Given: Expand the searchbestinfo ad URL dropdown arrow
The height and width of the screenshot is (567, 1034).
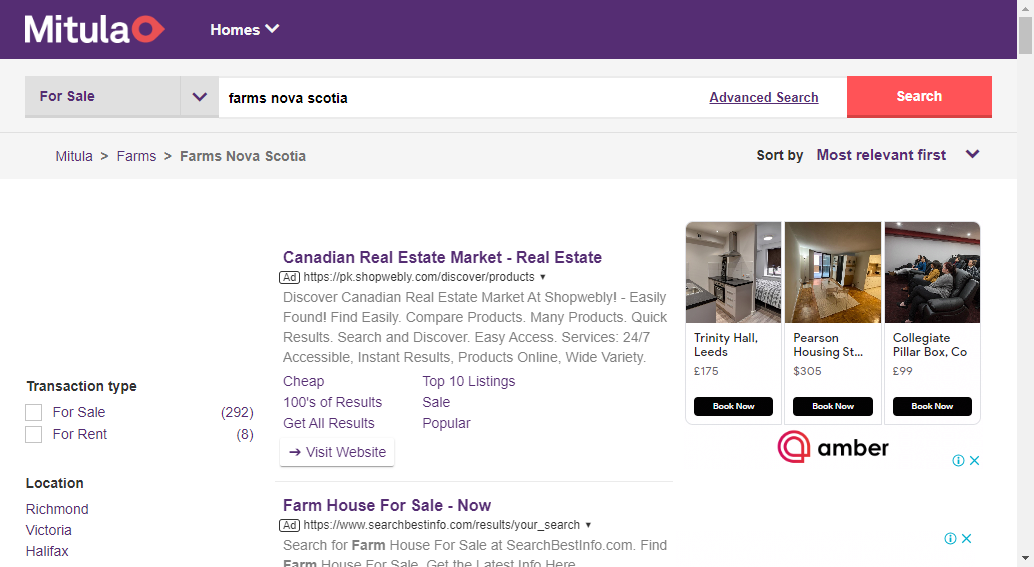Looking at the screenshot, I should (x=588, y=525).
